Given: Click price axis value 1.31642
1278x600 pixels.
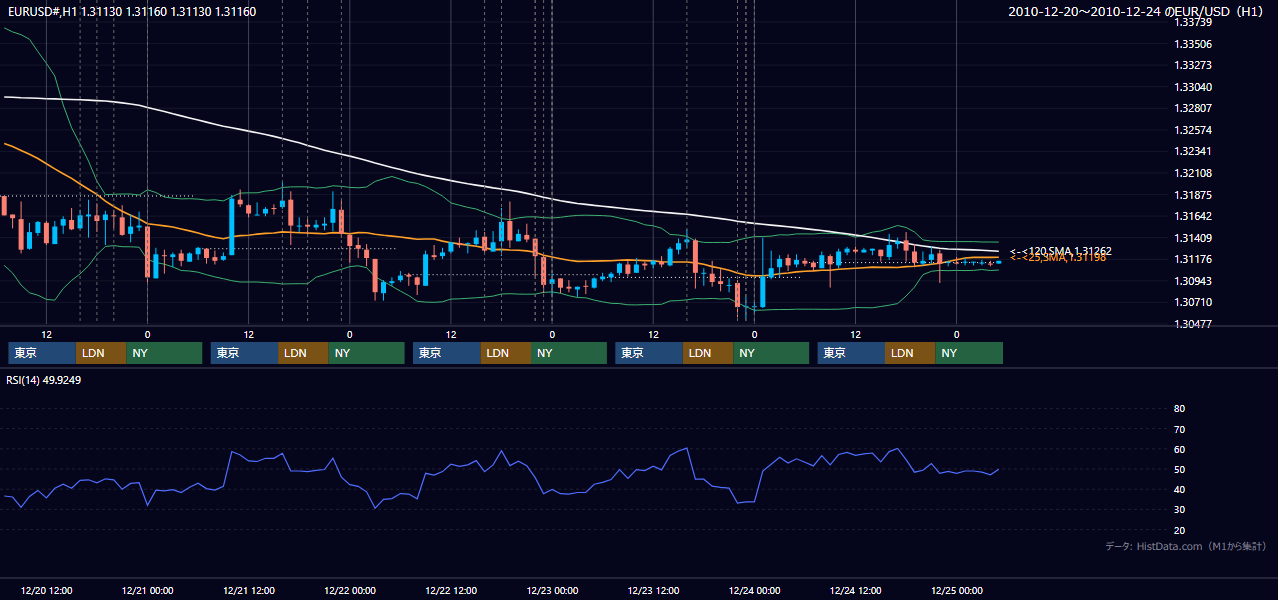Looking at the screenshot, I should point(1193,216).
